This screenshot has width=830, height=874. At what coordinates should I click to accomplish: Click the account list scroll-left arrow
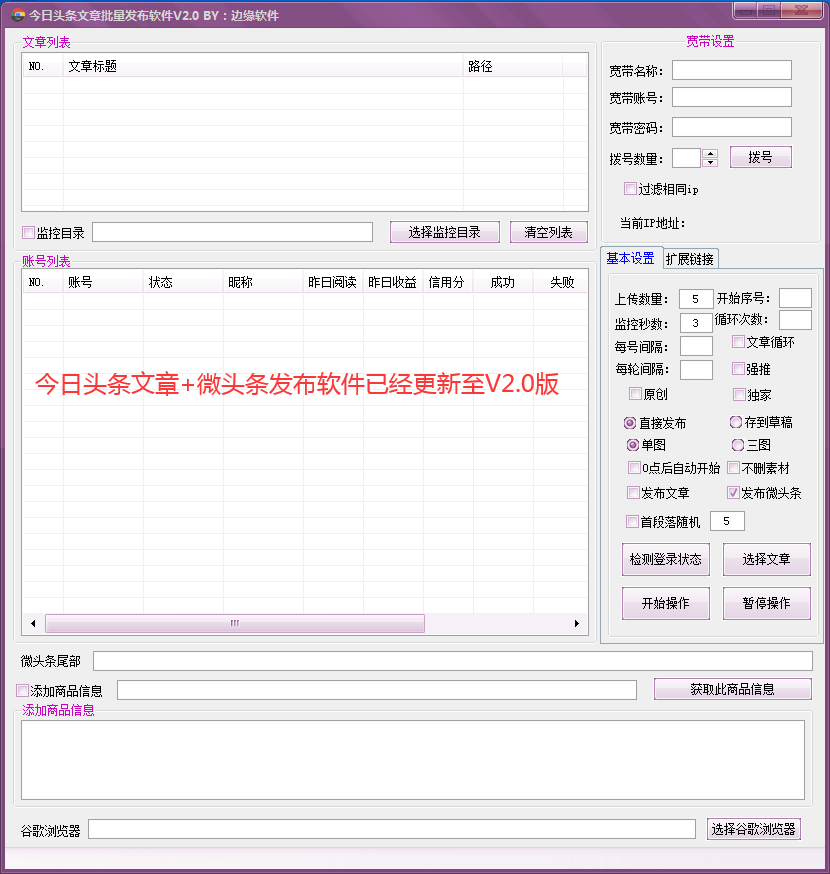[33, 623]
